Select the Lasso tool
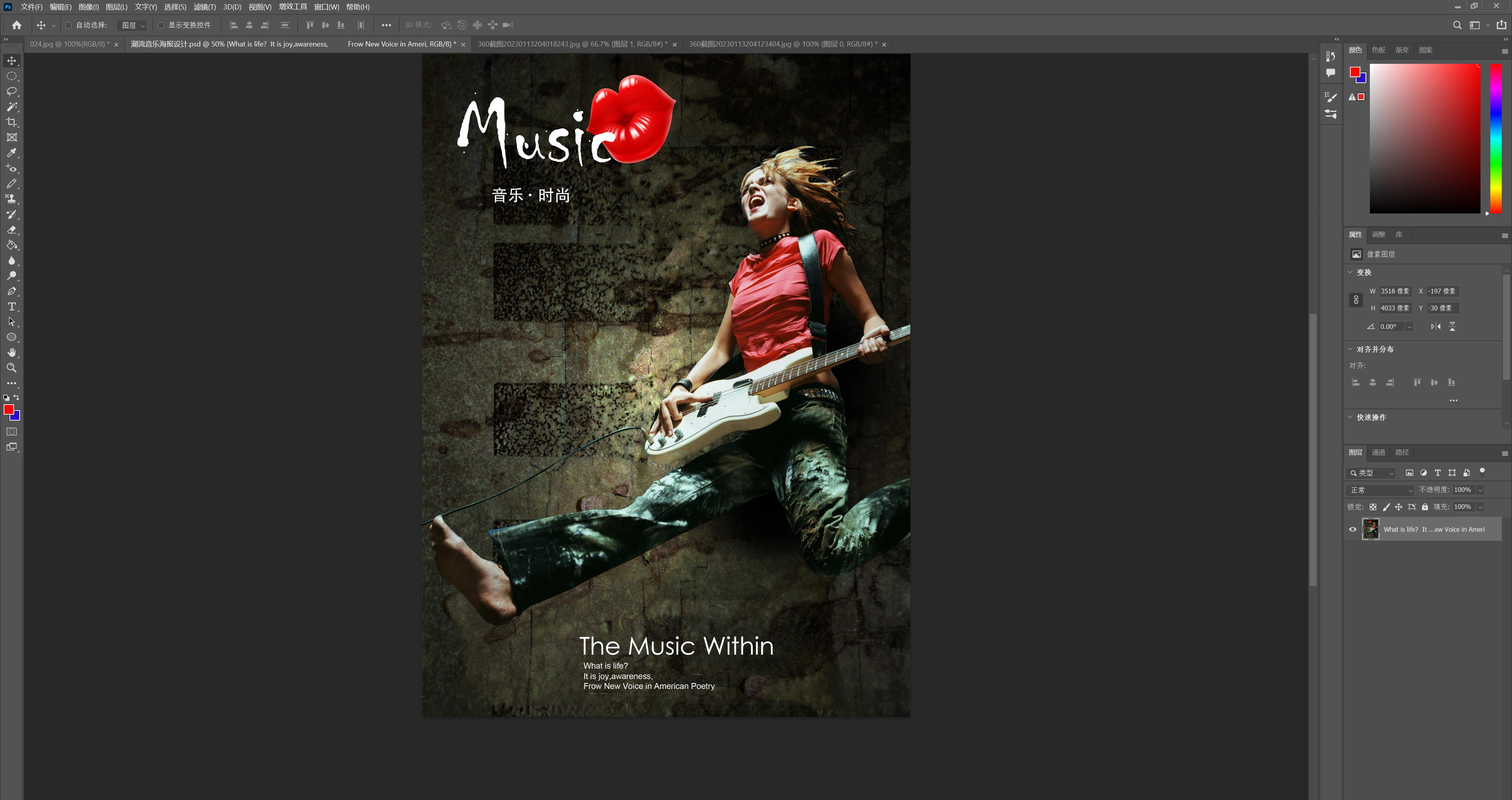This screenshot has height=800, width=1512. coord(12,91)
